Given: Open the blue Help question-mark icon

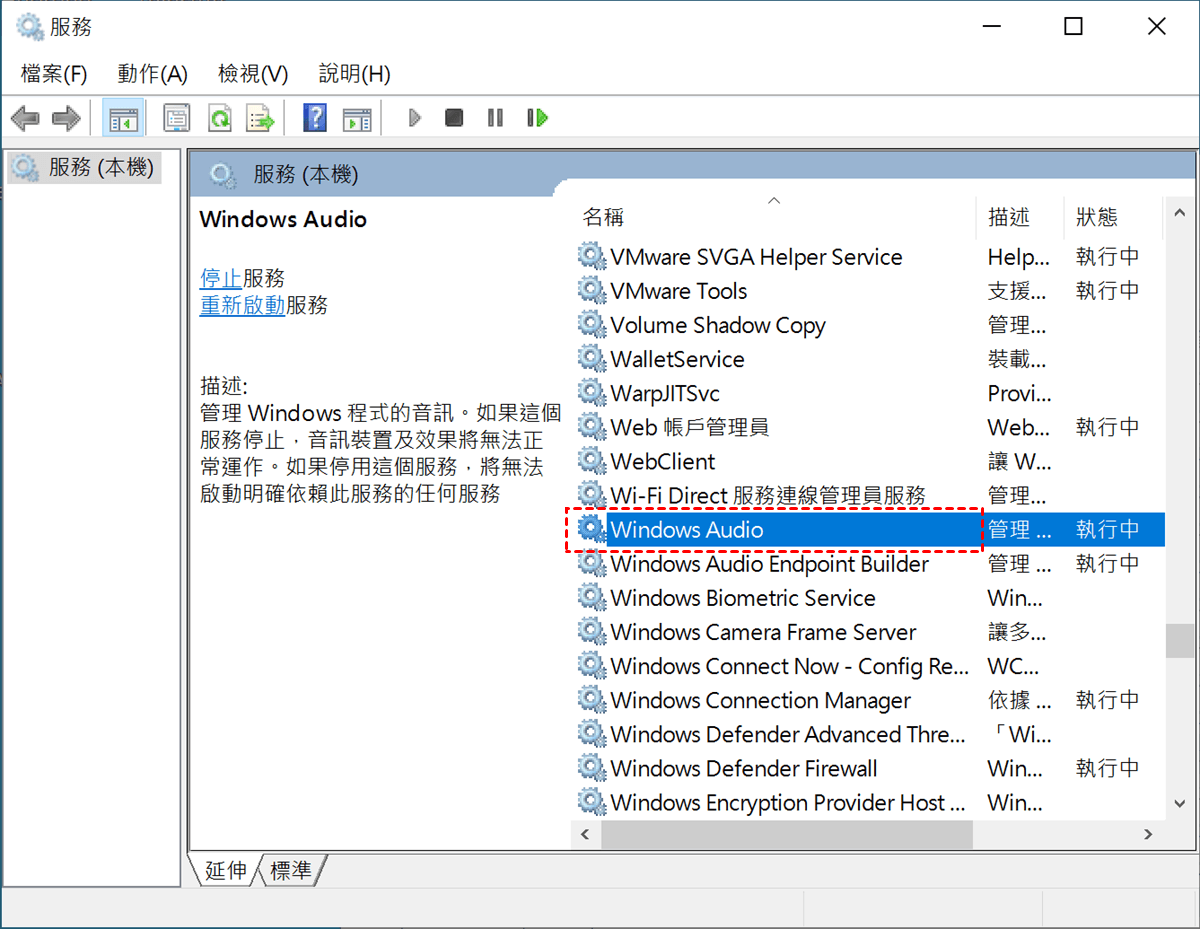Looking at the screenshot, I should pyautogui.click(x=314, y=119).
